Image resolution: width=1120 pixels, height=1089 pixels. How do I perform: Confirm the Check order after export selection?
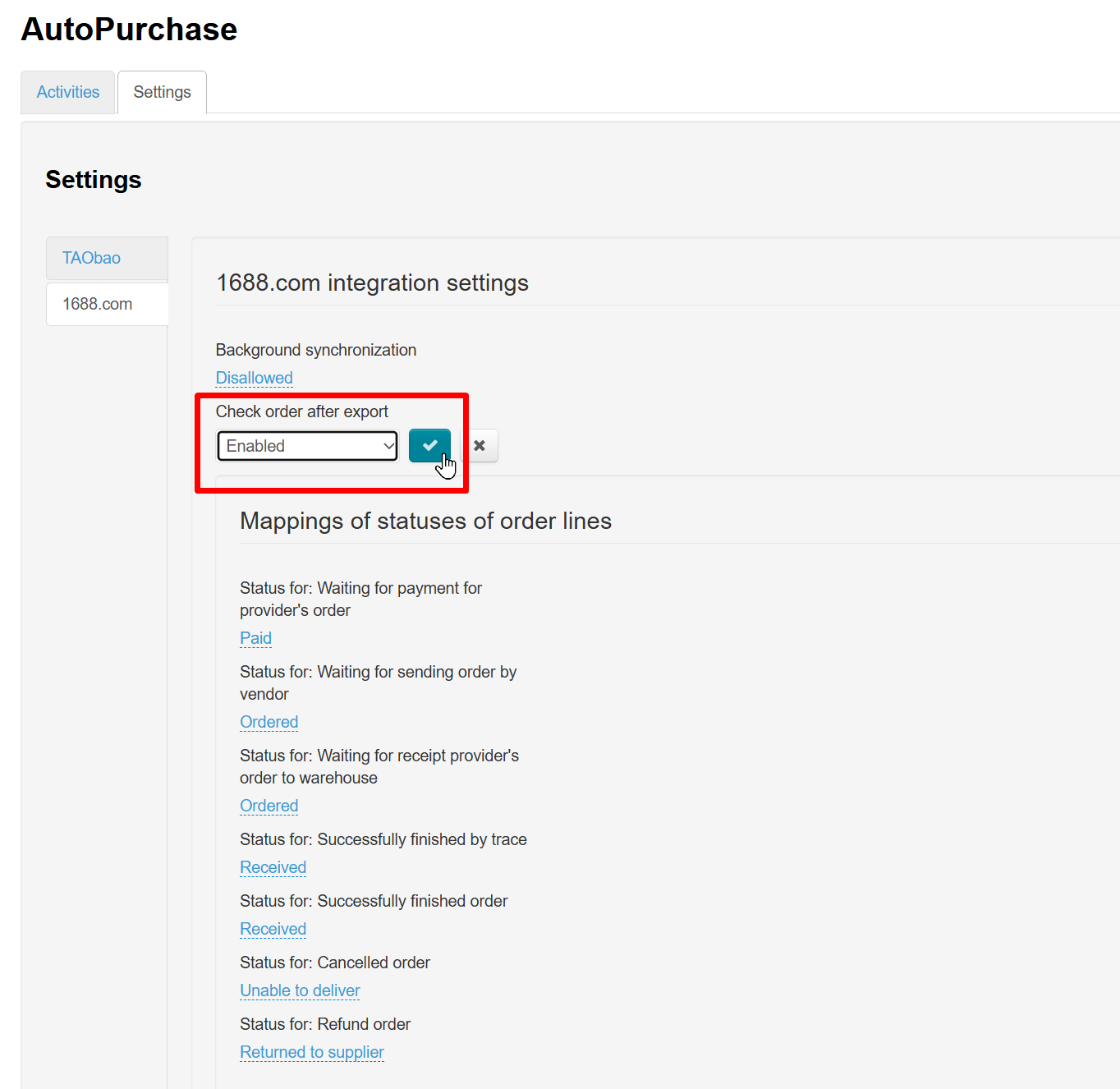click(429, 445)
